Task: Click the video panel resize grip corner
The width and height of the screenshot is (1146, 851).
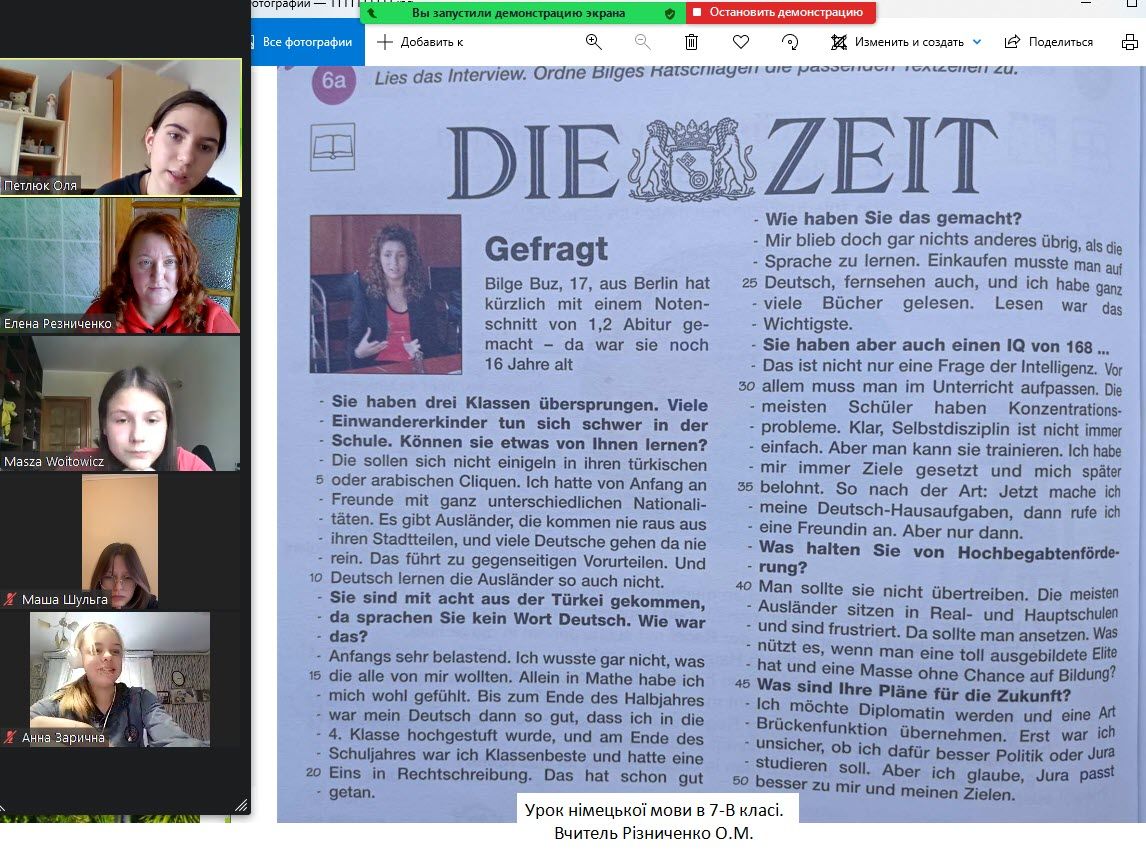Action: point(241,805)
